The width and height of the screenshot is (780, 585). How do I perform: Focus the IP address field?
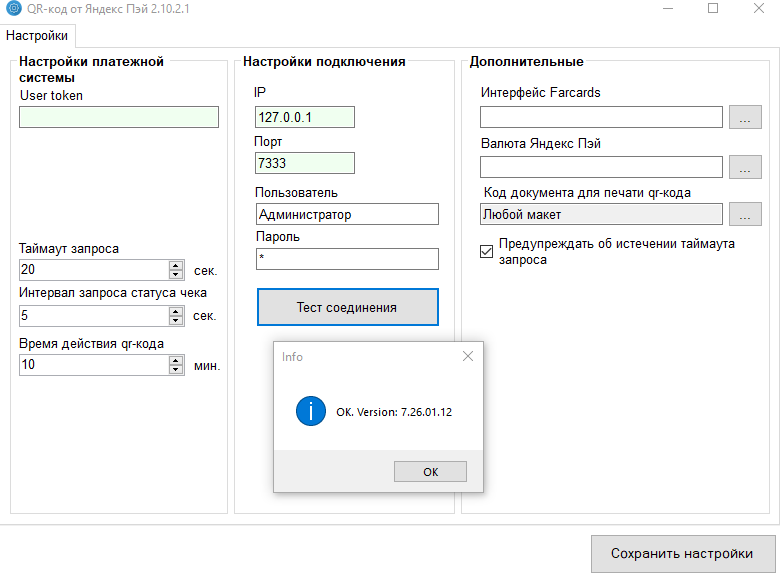coord(305,117)
